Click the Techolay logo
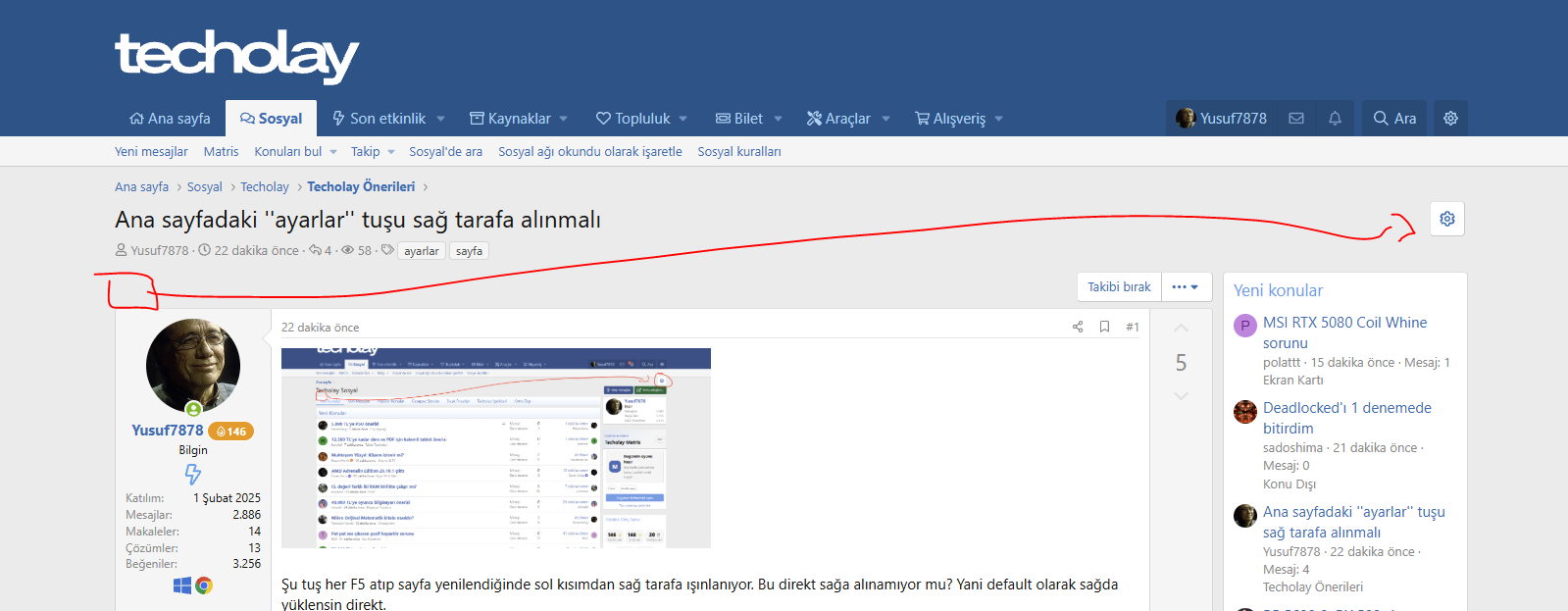The height and width of the screenshot is (611, 1568). (237, 56)
